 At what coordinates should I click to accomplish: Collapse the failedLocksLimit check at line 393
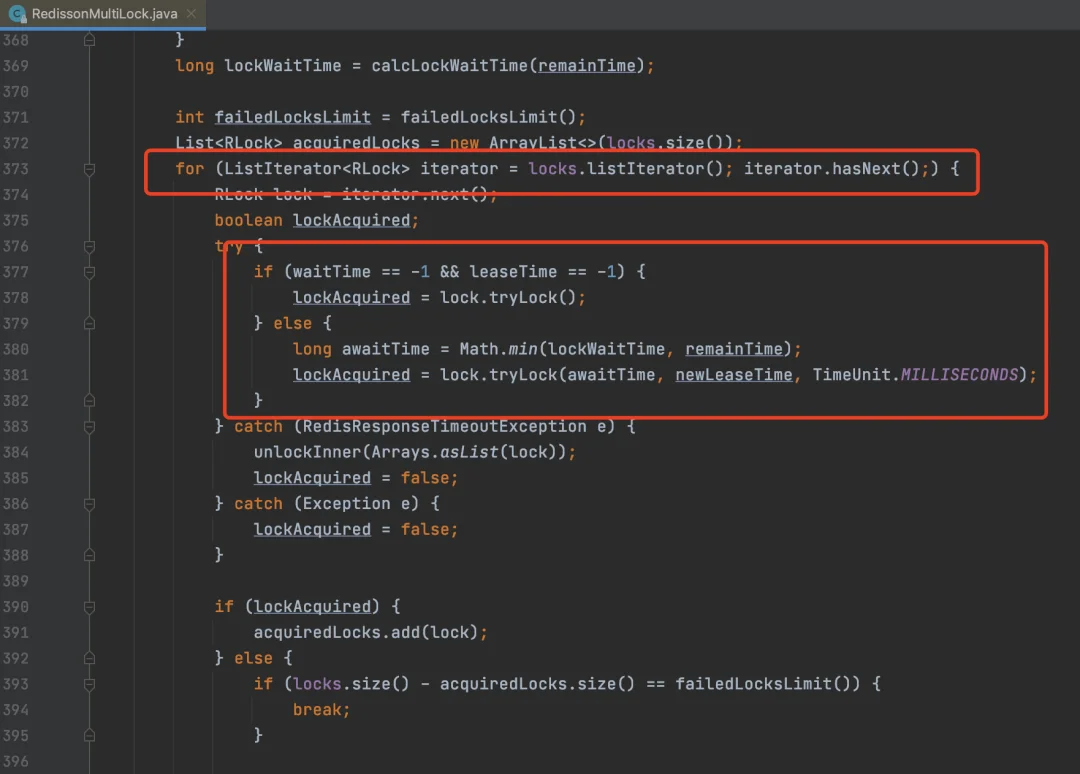pos(90,684)
